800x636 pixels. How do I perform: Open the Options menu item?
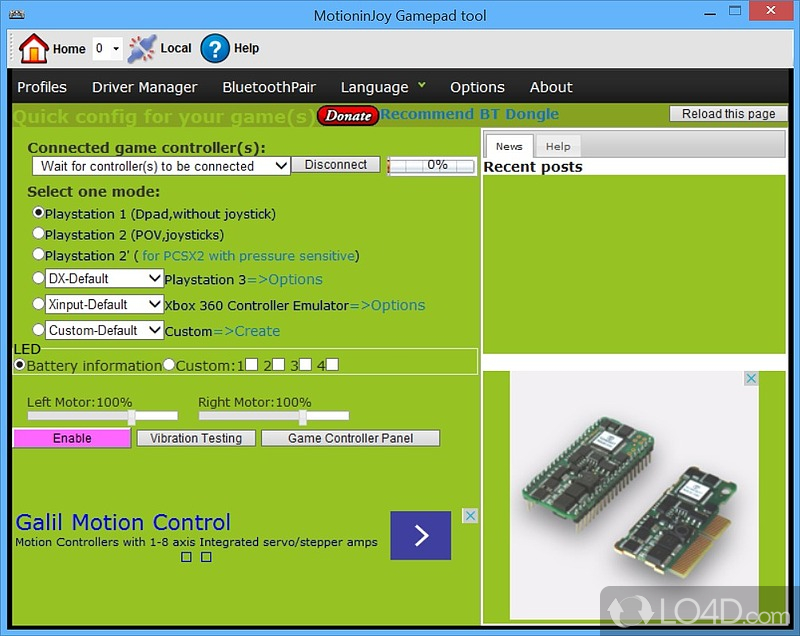tap(477, 87)
